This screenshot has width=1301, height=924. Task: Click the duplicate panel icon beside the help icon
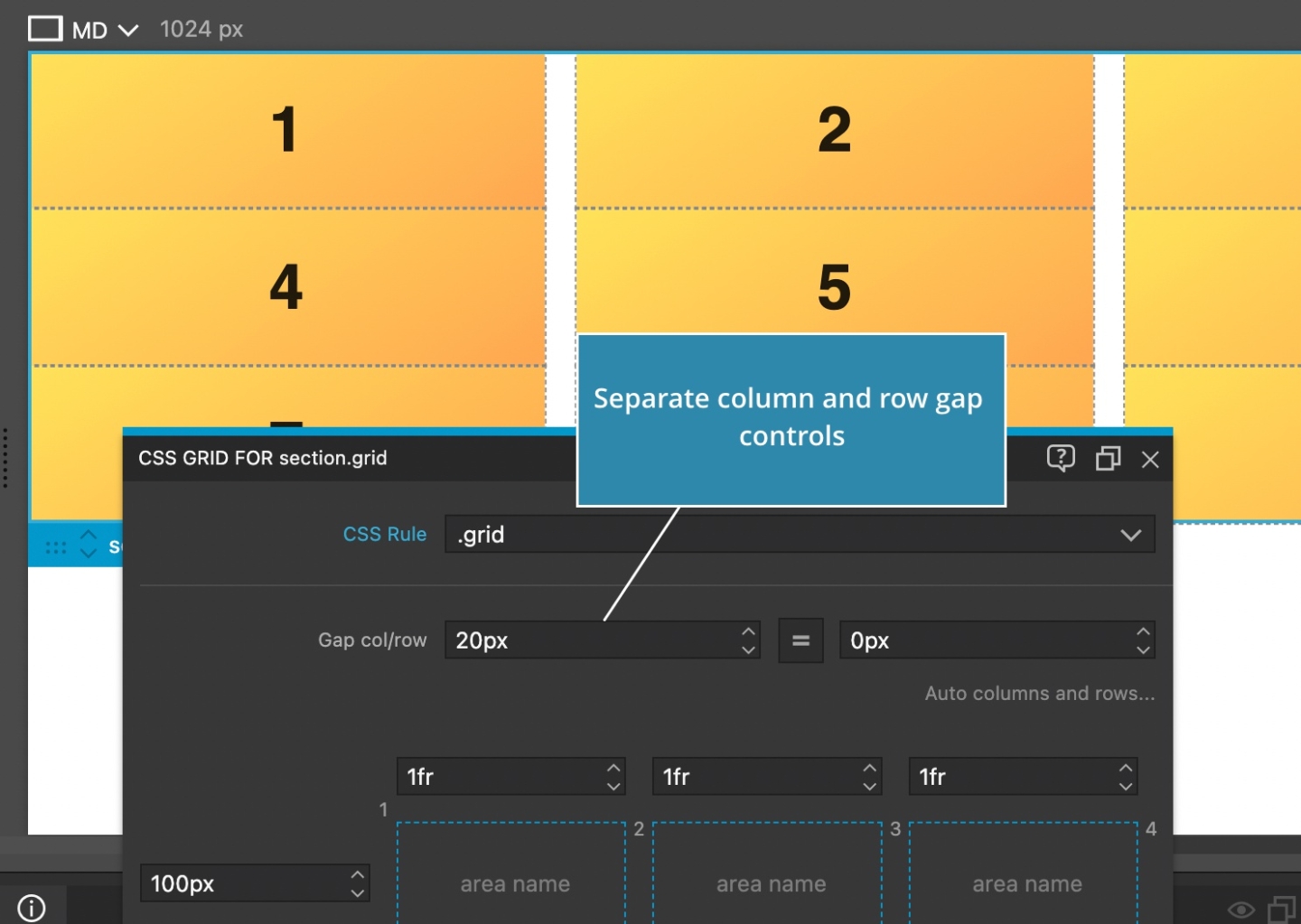[1108, 459]
